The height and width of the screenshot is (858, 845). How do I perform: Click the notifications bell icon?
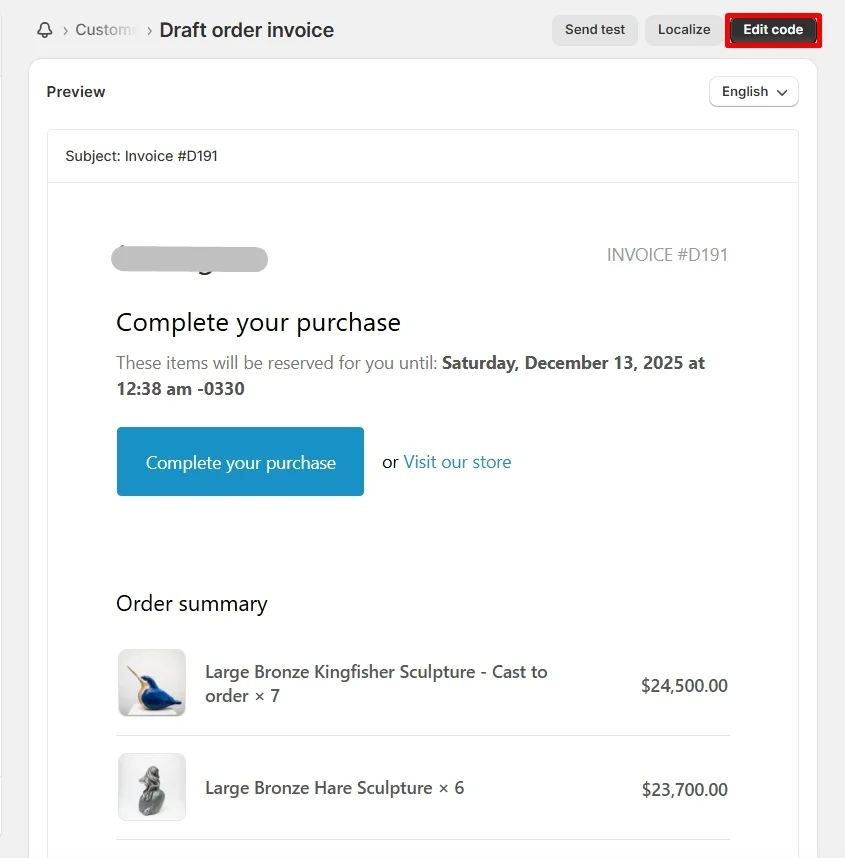click(44, 30)
